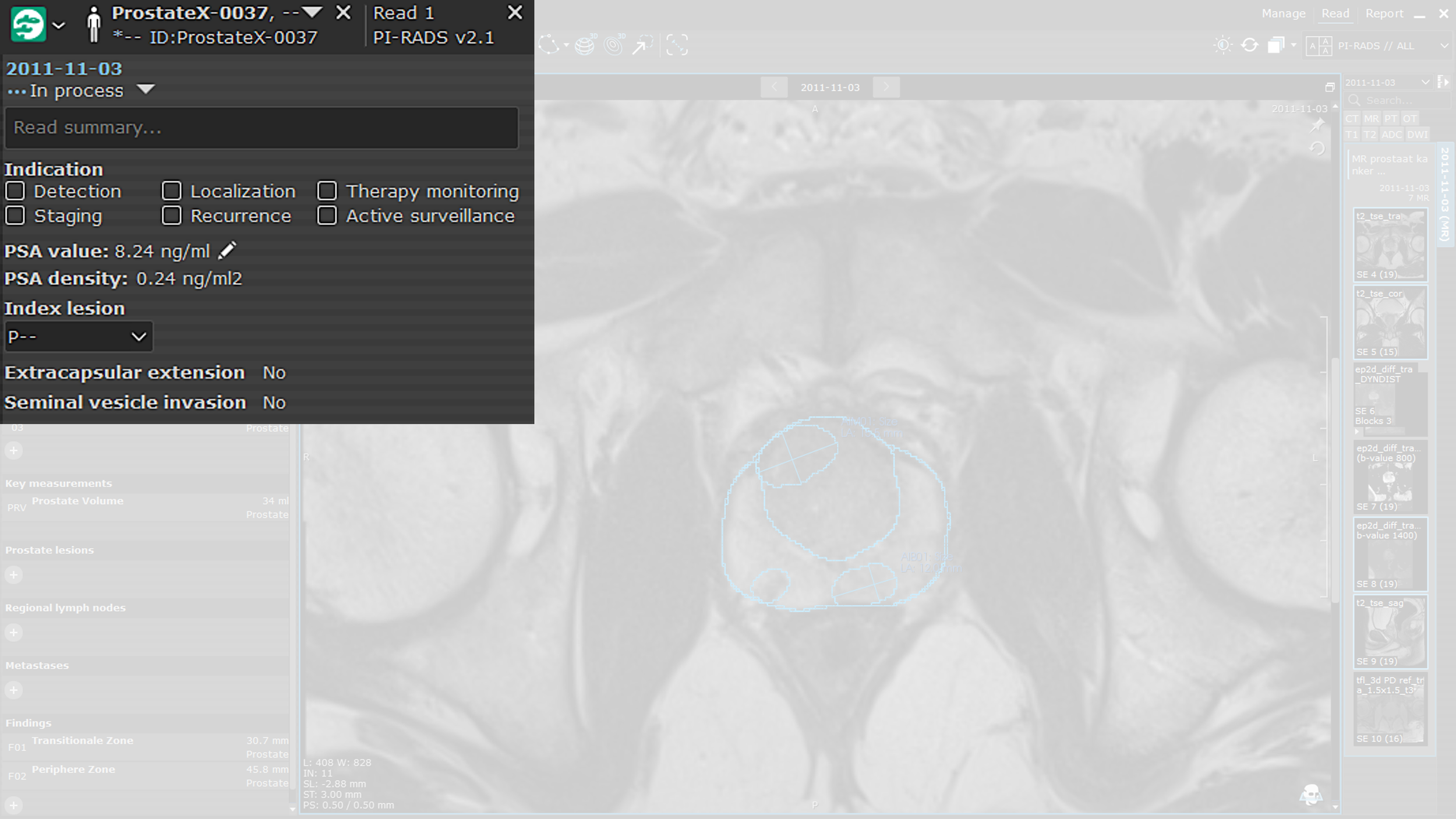This screenshot has height=819, width=1456.
Task: Check the Localization indication checkbox
Action: [171, 191]
